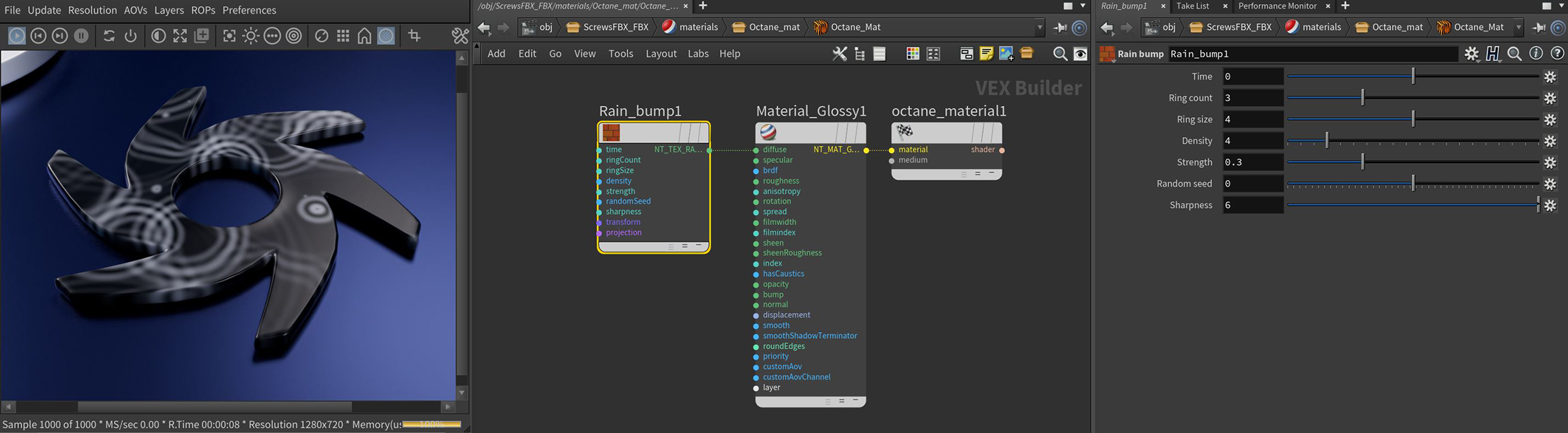Click the sun lighting icon in render toolbar
This screenshot has width=1568, height=433.
point(251,35)
